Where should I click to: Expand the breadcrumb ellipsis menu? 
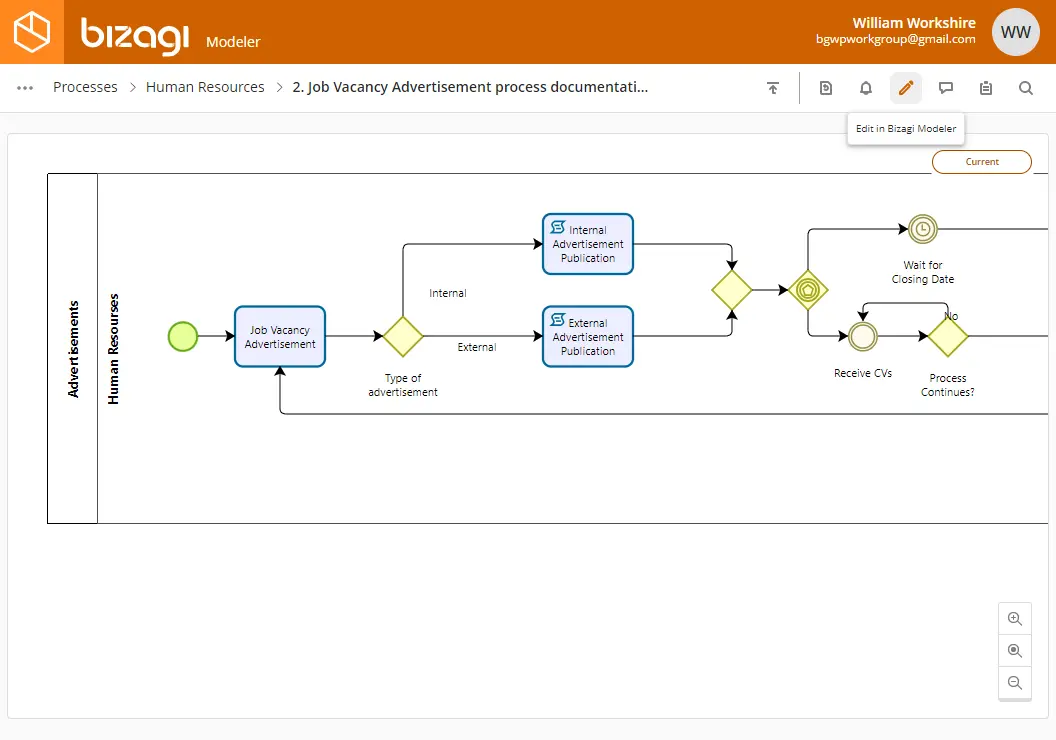point(25,88)
